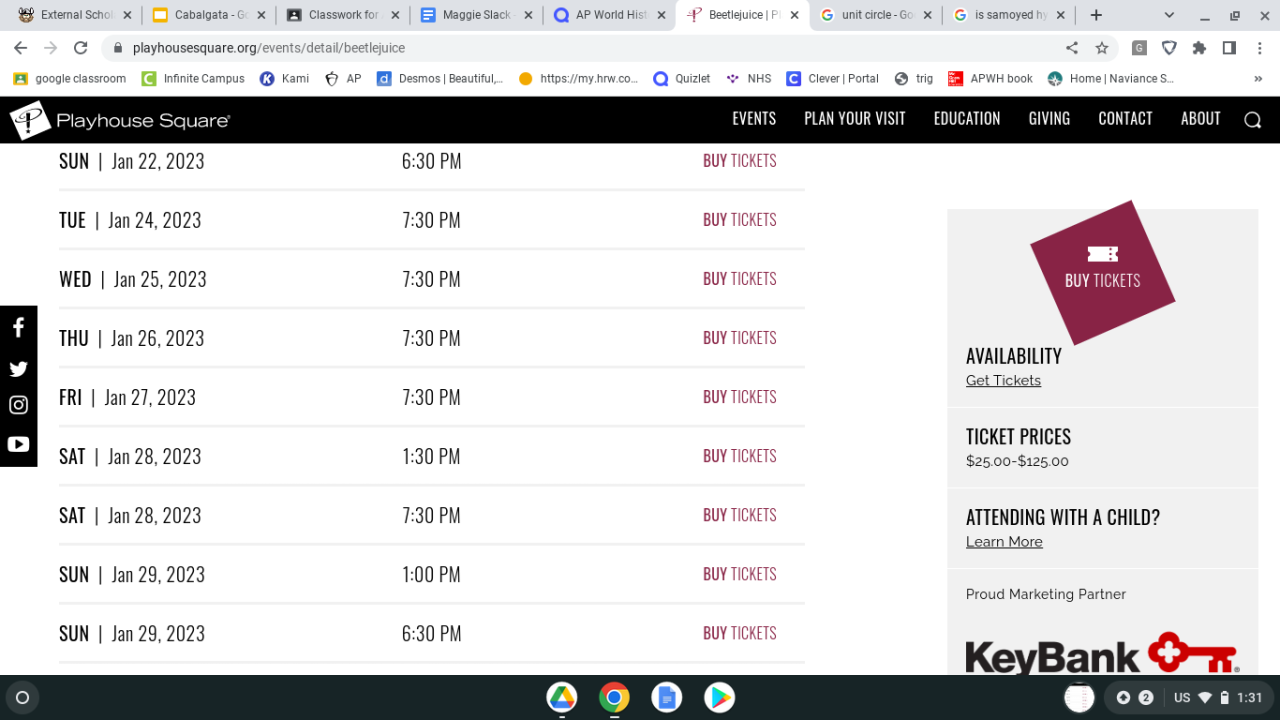Launch Google Drive from the shelf
The image size is (1280, 720).
(562, 697)
